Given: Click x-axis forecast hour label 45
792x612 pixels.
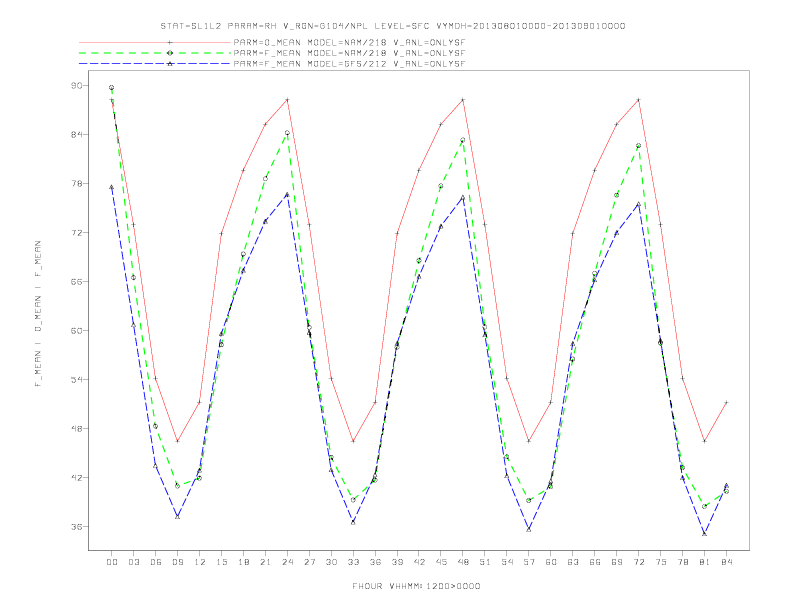Looking at the screenshot, I should (x=441, y=562).
